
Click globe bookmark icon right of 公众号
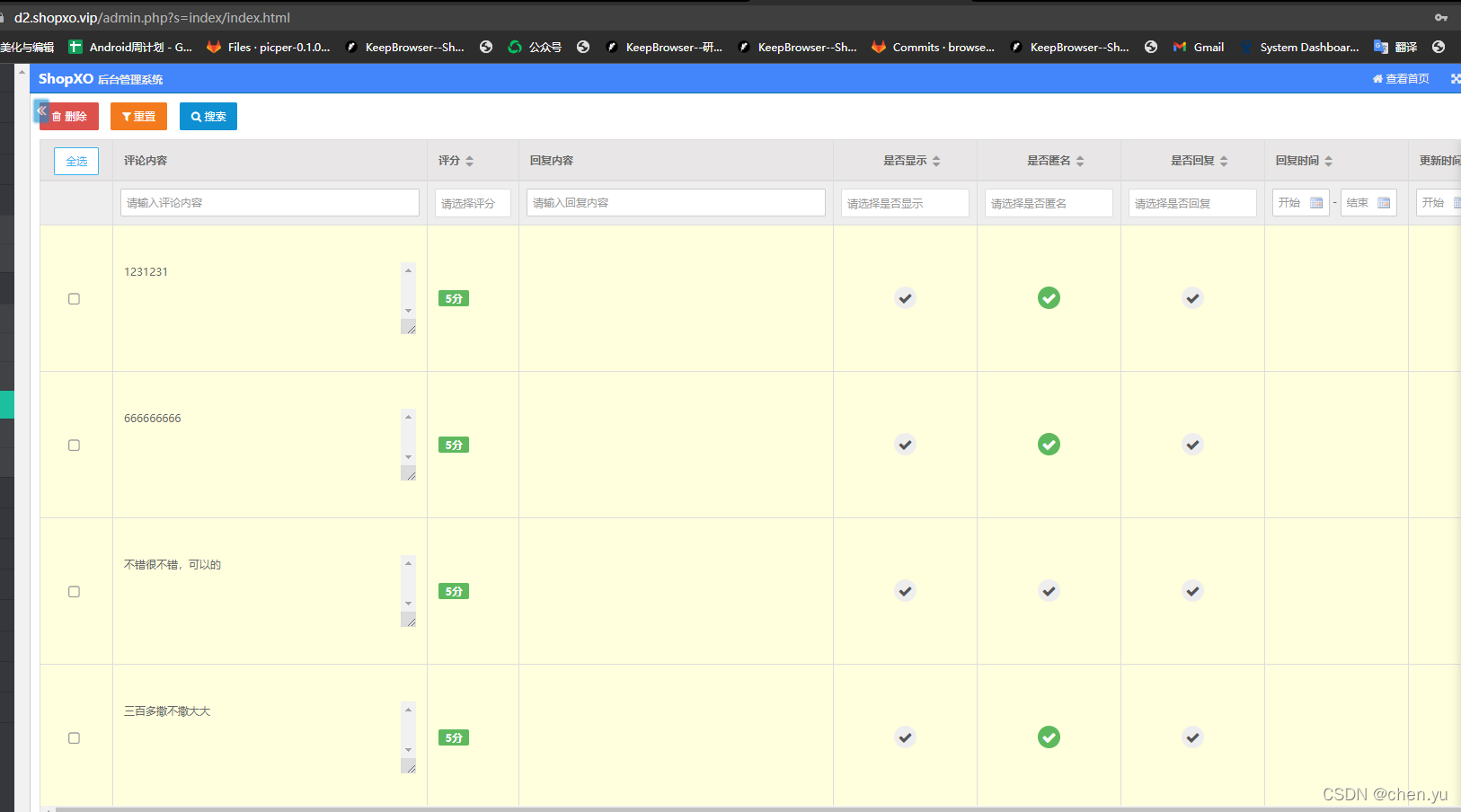(583, 47)
